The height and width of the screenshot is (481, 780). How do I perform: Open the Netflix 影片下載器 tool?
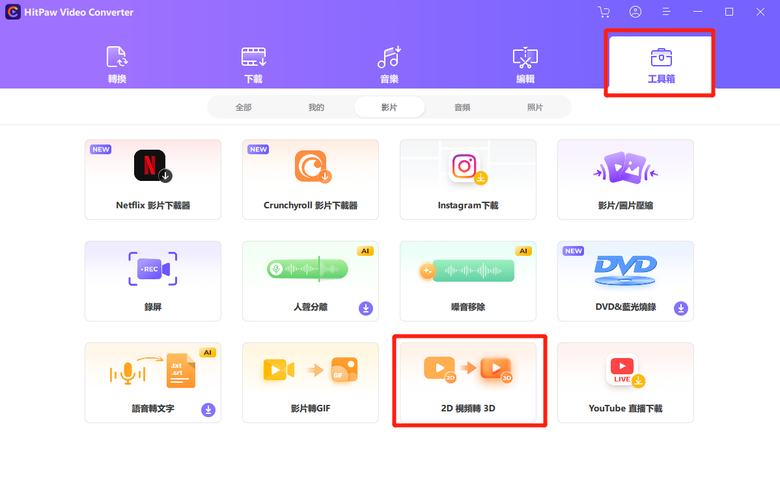[x=153, y=179]
